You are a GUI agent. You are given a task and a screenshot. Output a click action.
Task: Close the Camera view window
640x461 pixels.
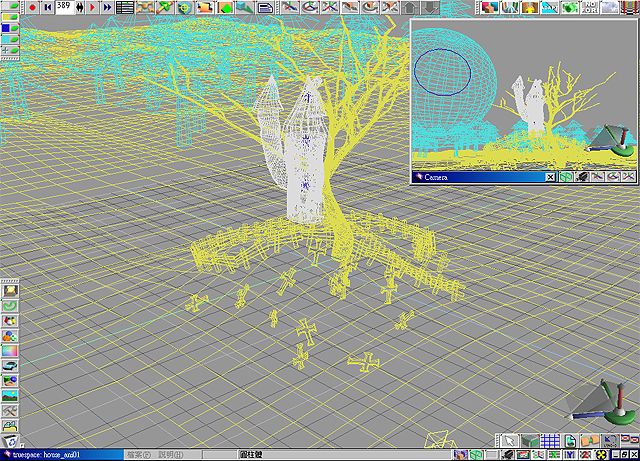coord(550,177)
